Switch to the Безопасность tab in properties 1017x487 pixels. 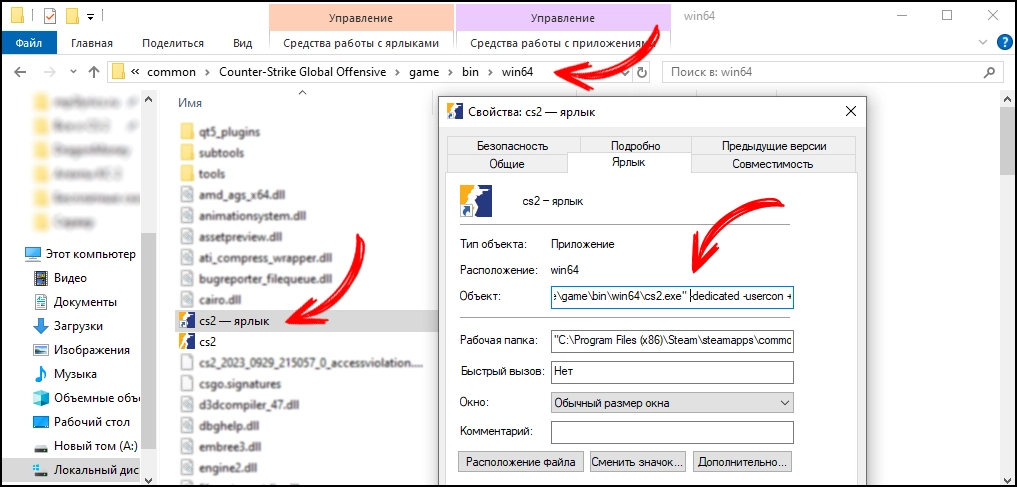[512, 146]
